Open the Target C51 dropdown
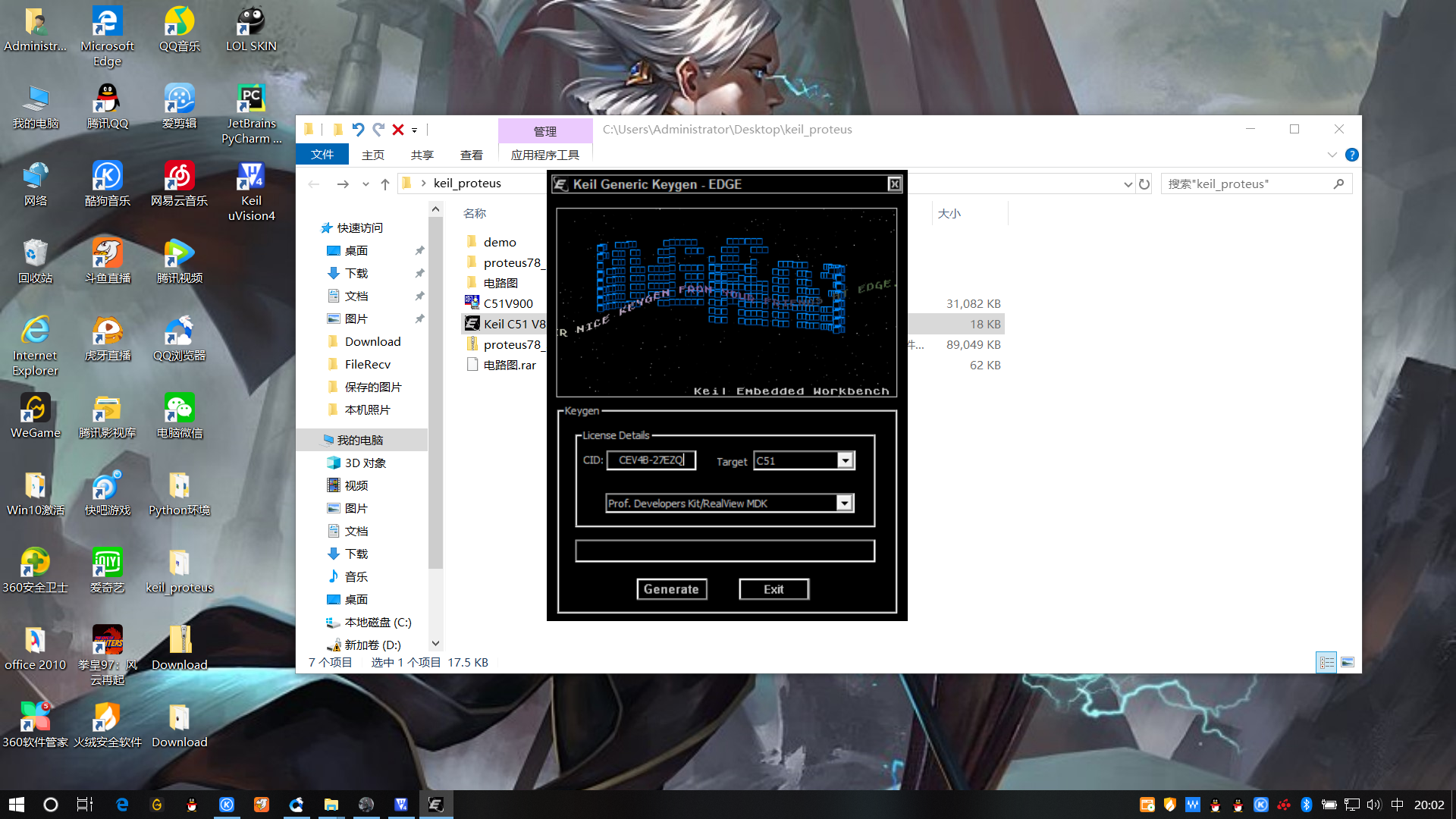The width and height of the screenshot is (1456, 819). coord(845,460)
